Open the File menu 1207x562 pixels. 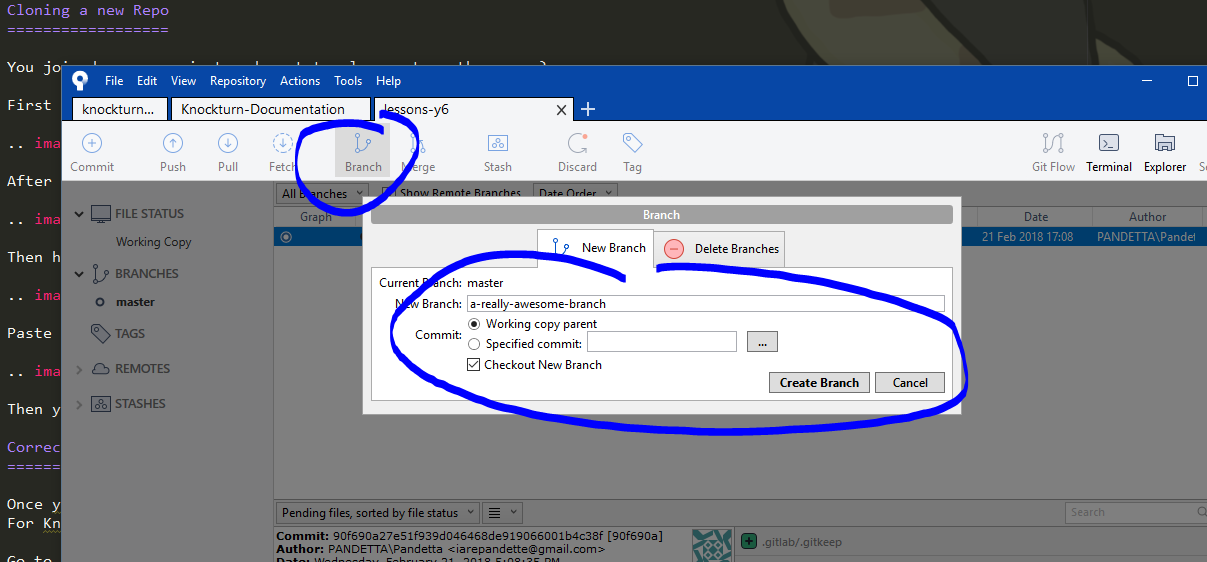click(114, 81)
